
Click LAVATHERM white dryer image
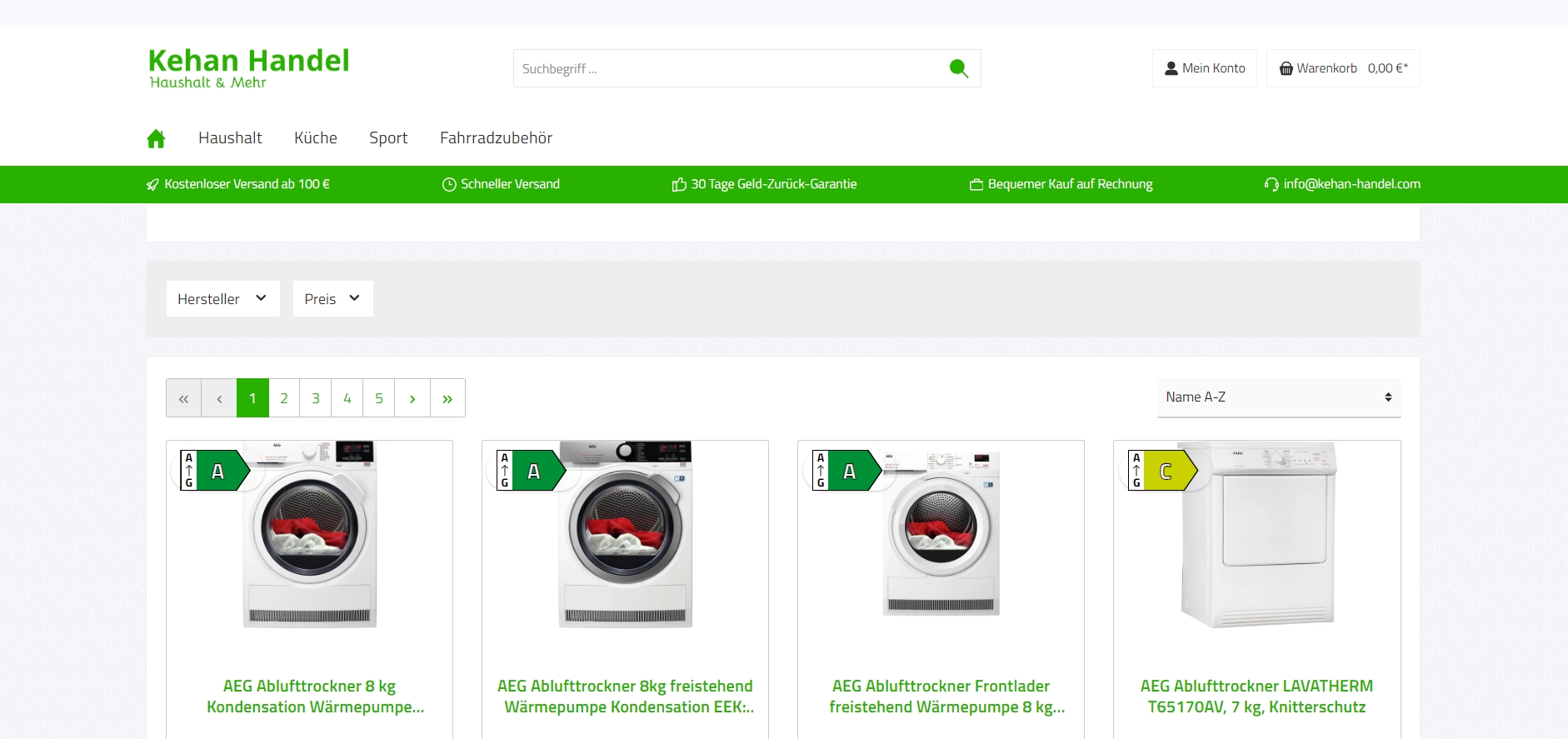point(1258,535)
